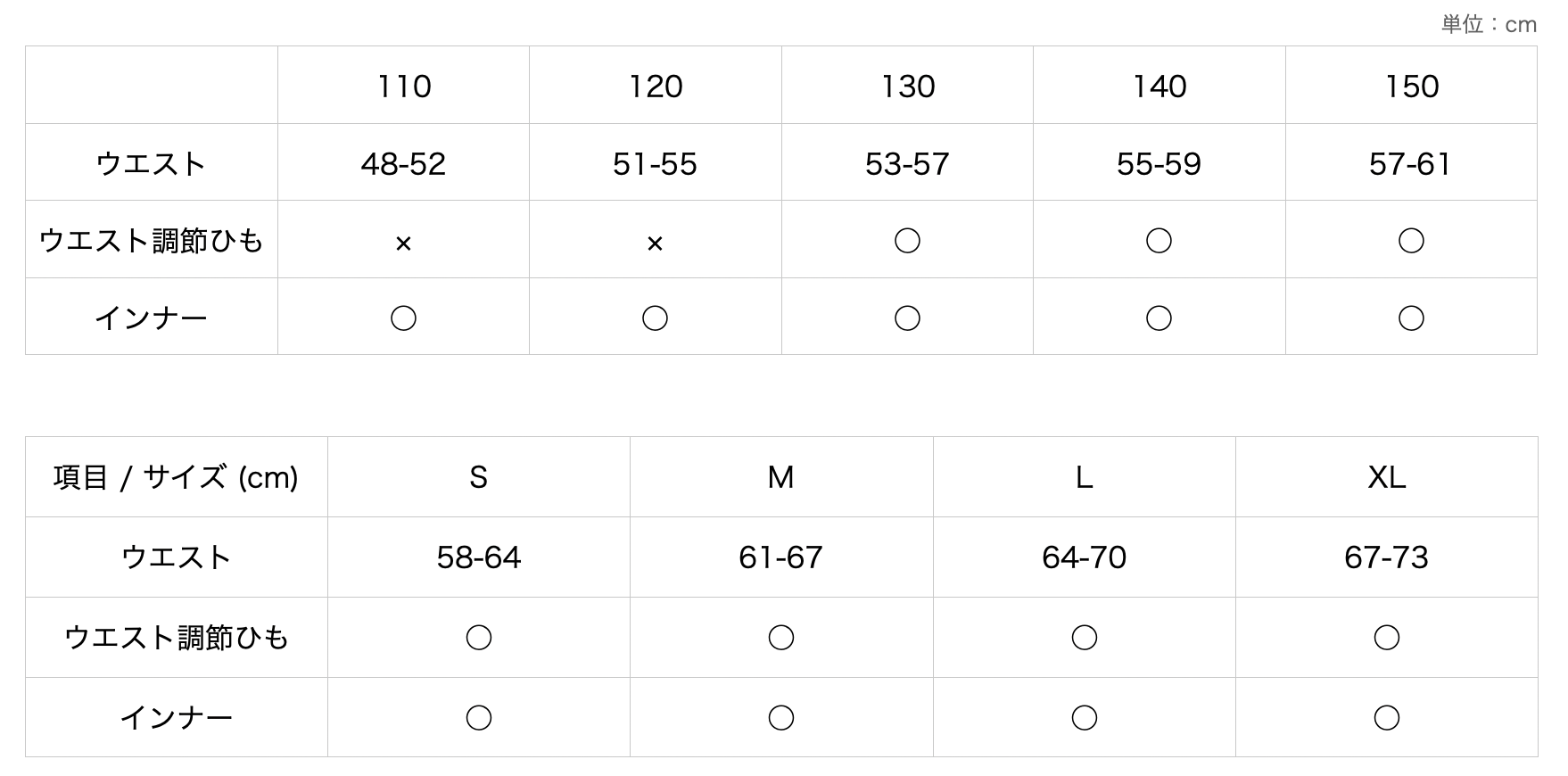The height and width of the screenshot is (776, 1568).
Task: Click the インナー circle for size 110
Action: point(403,318)
